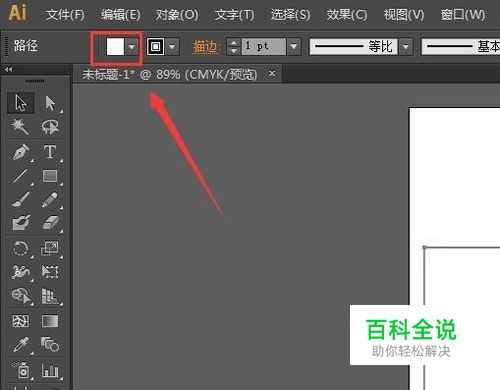The height and width of the screenshot is (390, 500).
Task: Select the Pencil tool
Action: (x=50, y=199)
